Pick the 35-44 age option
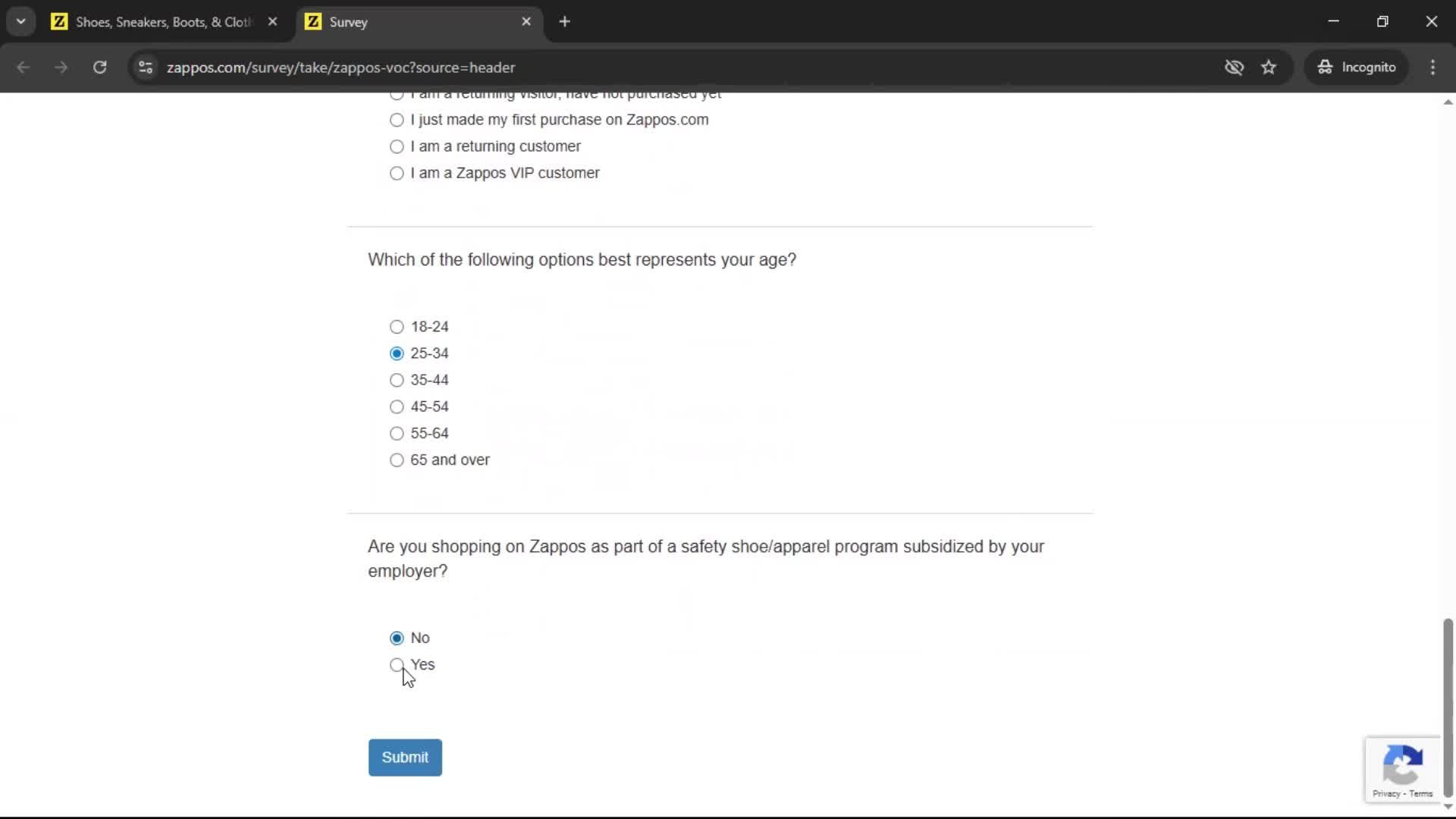1456x819 pixels. [397, 380]
